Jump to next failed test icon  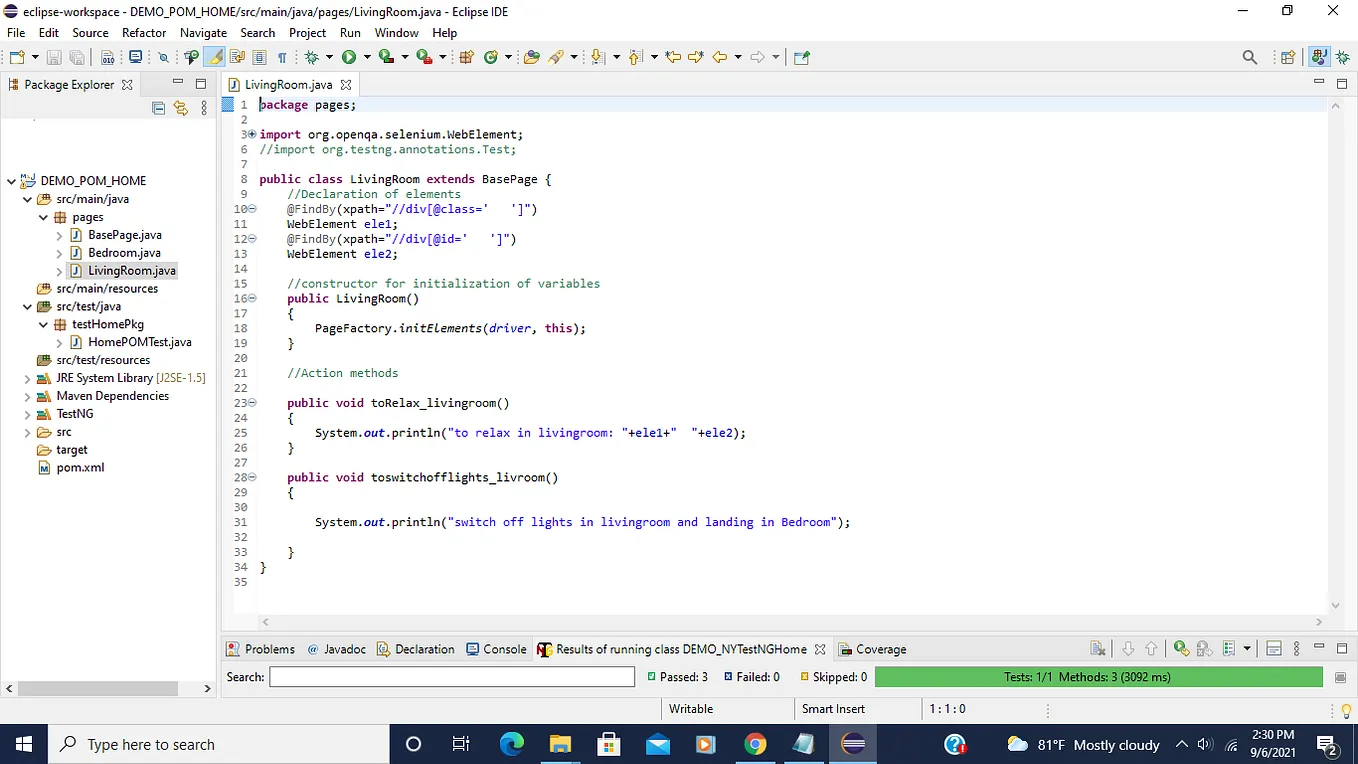pos(1128,649)
